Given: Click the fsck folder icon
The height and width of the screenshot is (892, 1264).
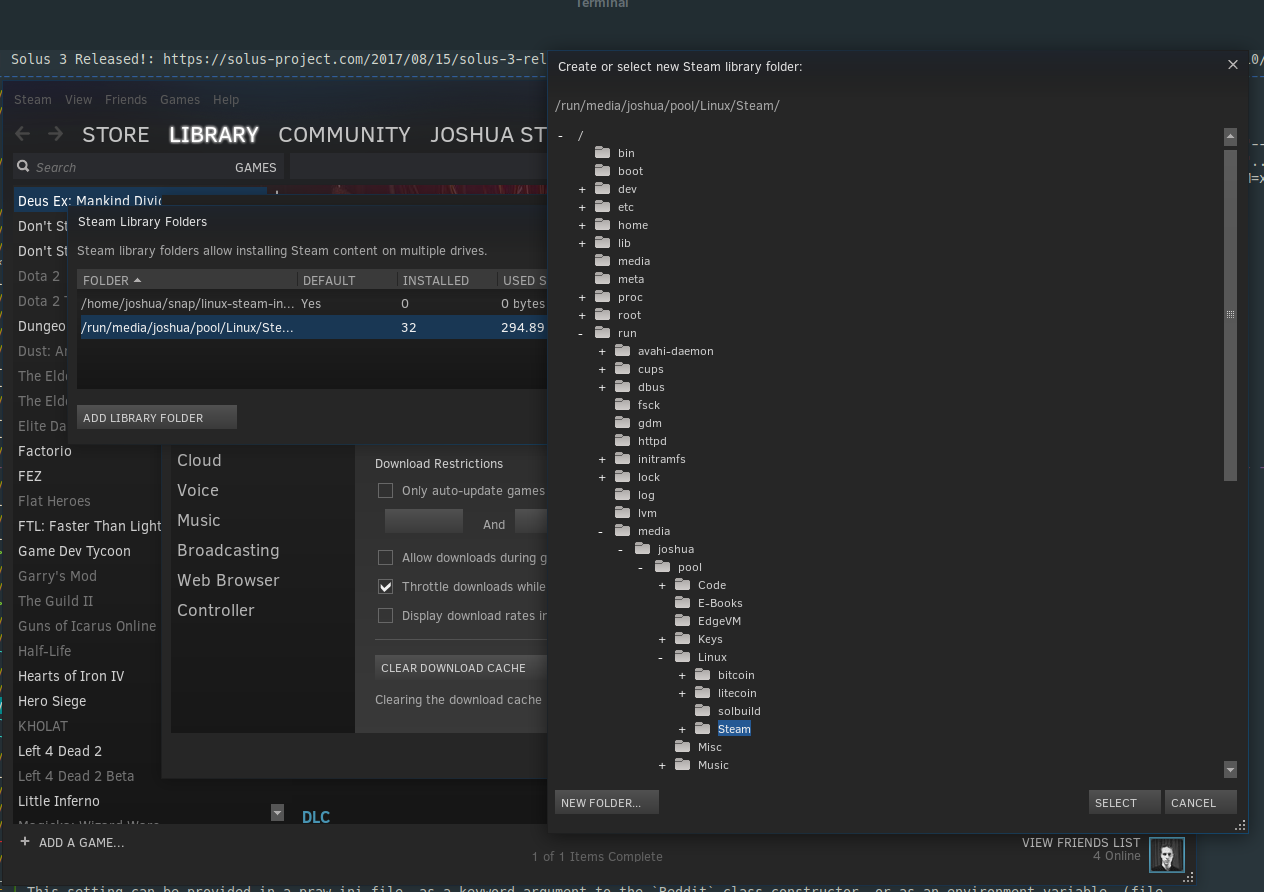Looking at the screenshot, I should 622,405.
